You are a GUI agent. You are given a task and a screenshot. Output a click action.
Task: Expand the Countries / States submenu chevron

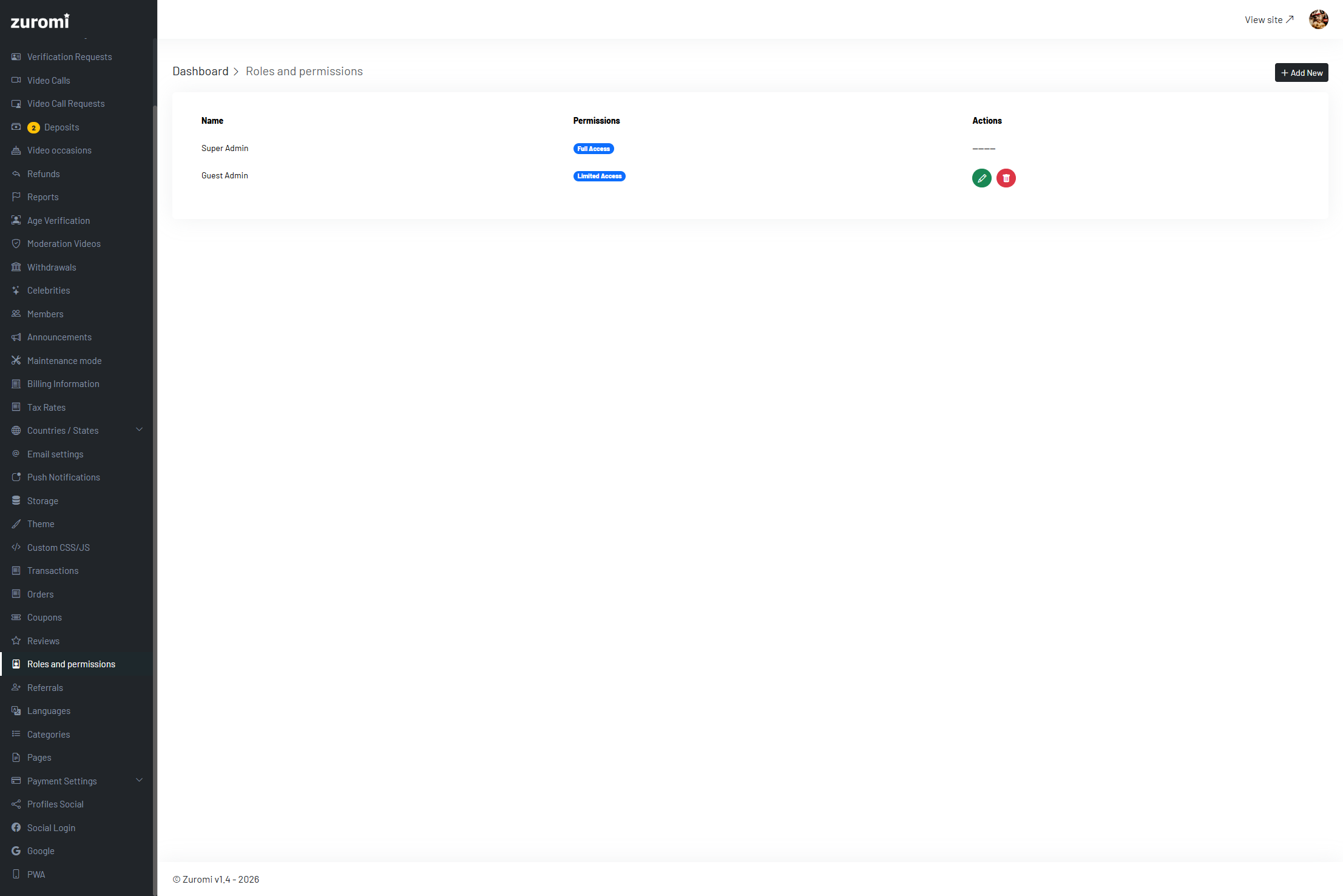[140, 429]
